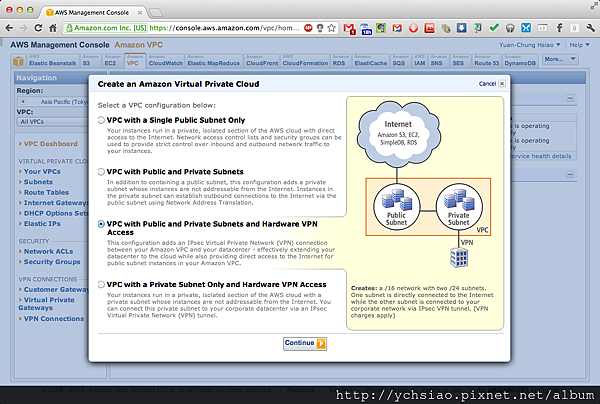Screen dimensions: 600x404
Task: Open Route Tables in navigation
Action: pyautogui.click(x=46, y=192)
